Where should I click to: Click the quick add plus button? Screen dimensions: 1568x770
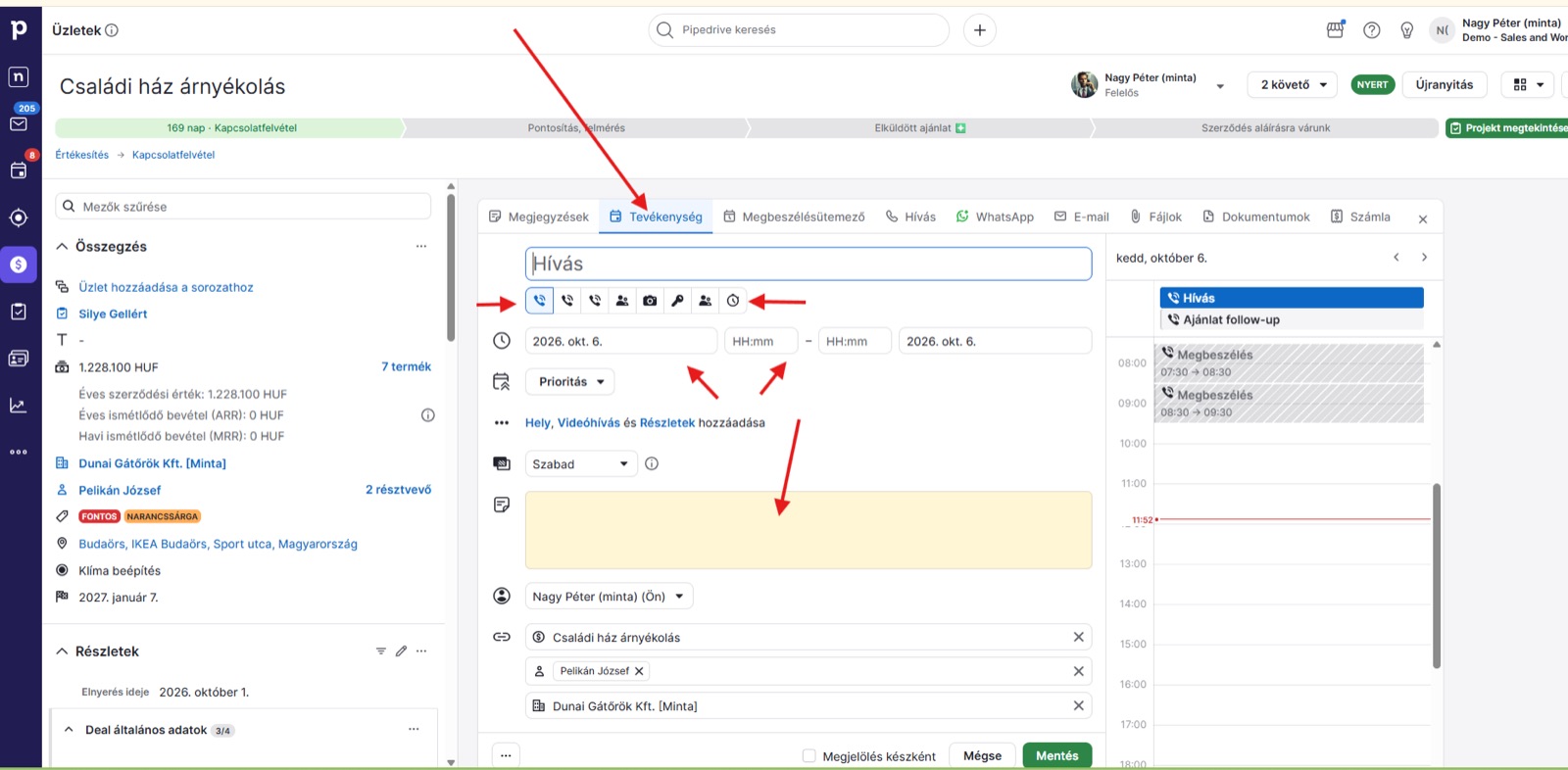click(980, 30)
